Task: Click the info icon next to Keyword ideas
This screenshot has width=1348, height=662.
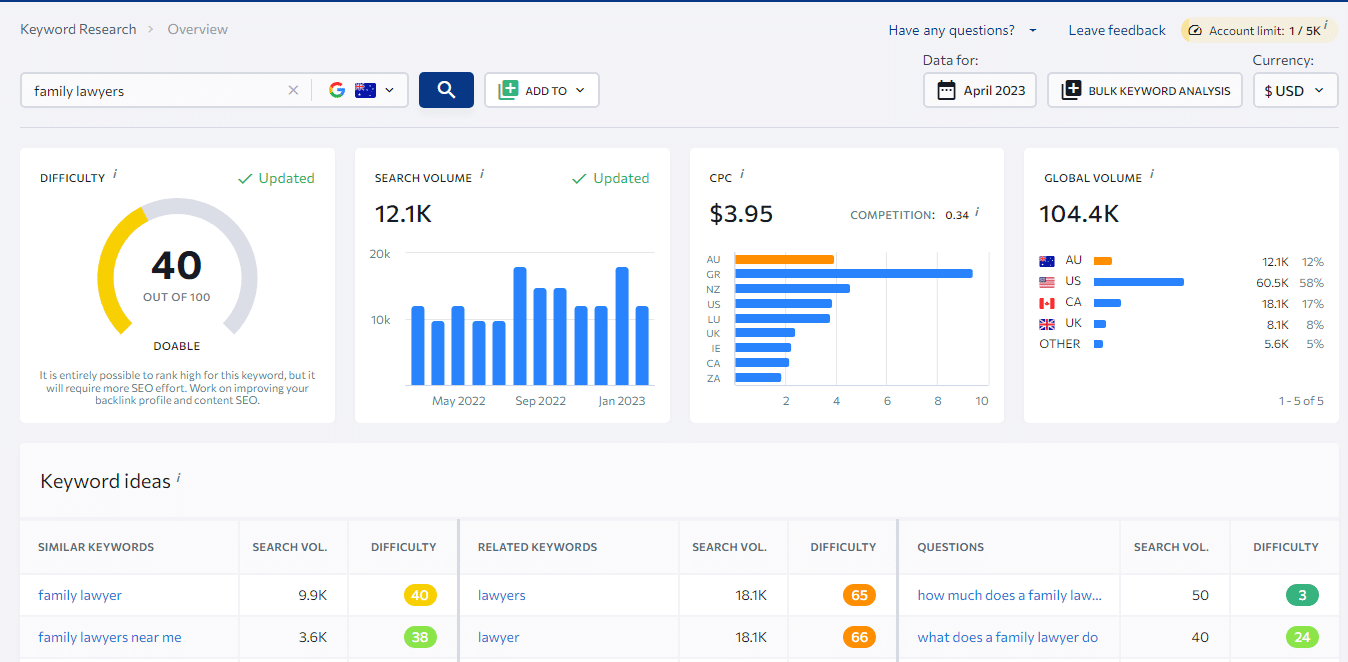Action: coord(179,478)
